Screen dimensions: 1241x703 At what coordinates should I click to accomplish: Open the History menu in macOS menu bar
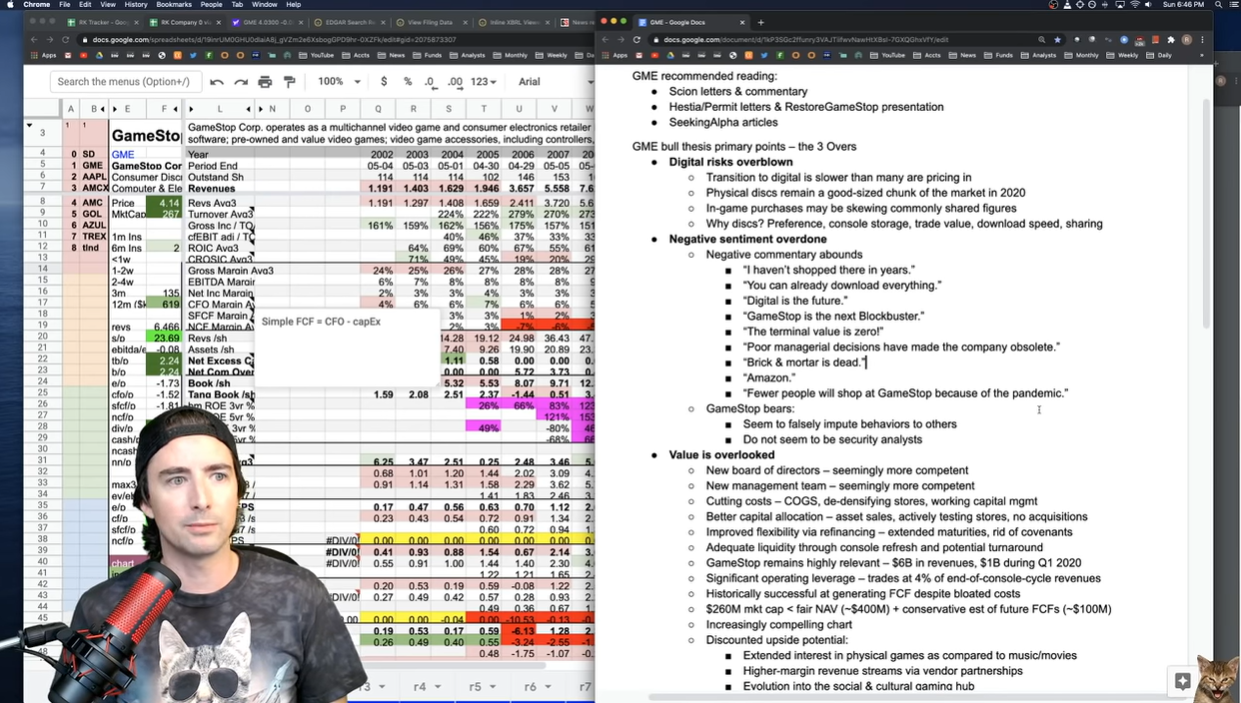136,5
